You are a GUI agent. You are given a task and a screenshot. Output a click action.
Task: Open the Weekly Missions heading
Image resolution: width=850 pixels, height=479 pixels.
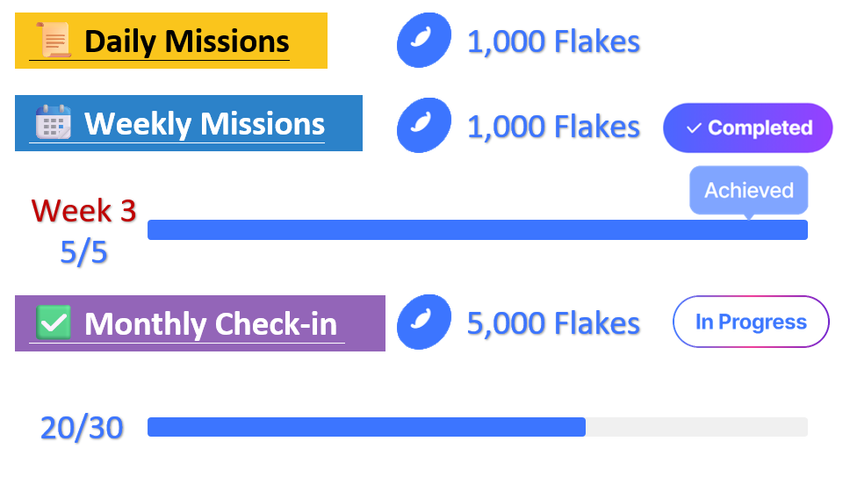[204, 124]
